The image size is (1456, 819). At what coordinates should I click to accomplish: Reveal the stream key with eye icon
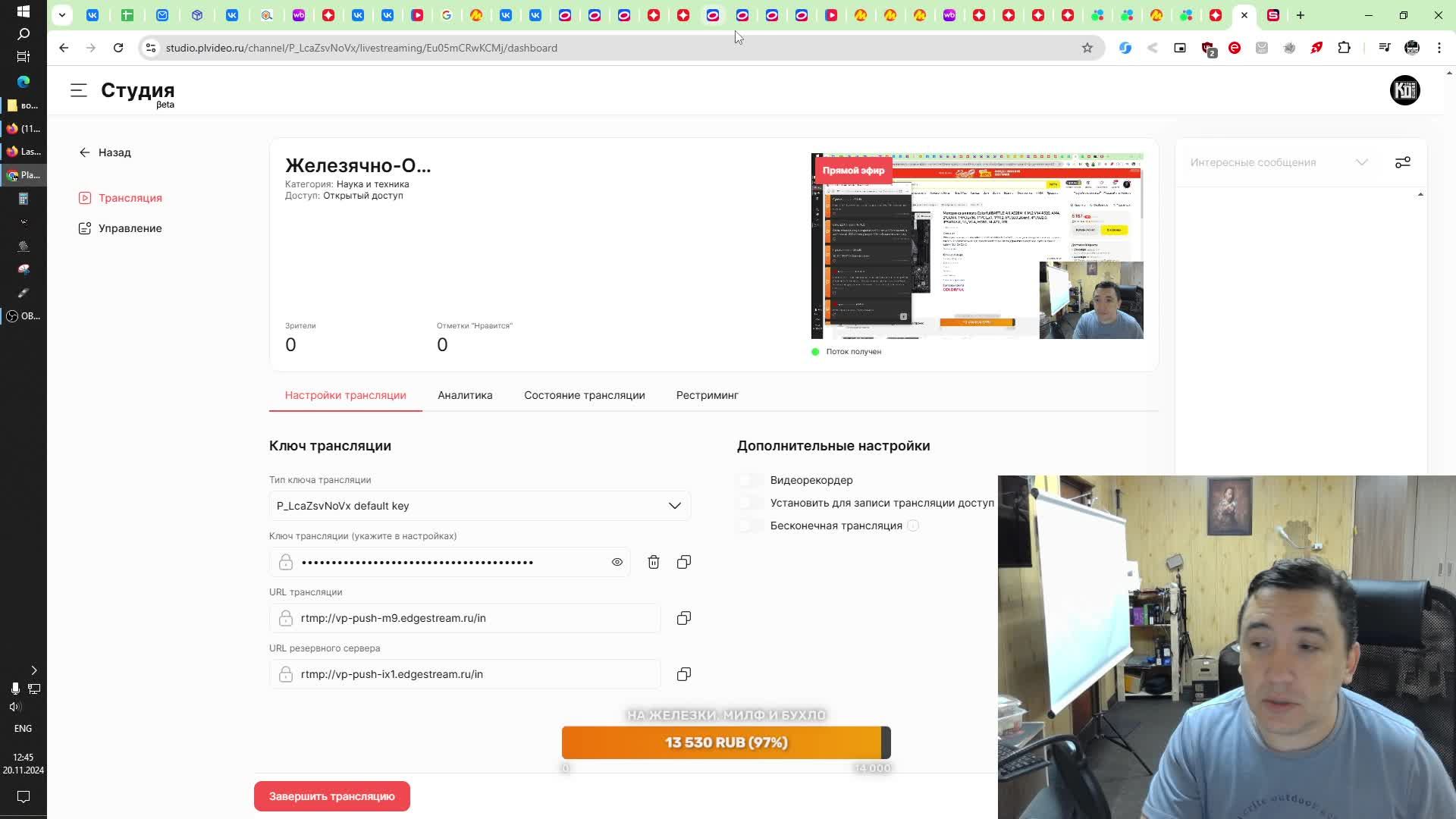[617, 562]
